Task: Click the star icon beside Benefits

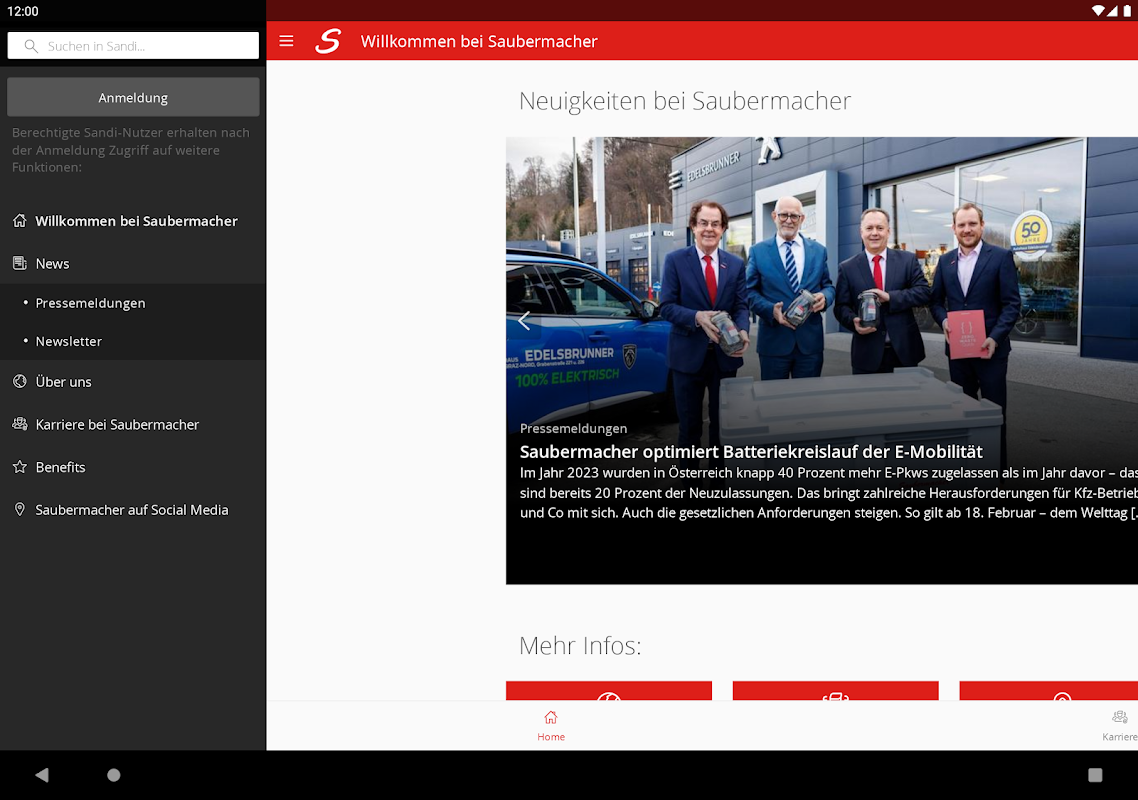Action: pos(20,467)
